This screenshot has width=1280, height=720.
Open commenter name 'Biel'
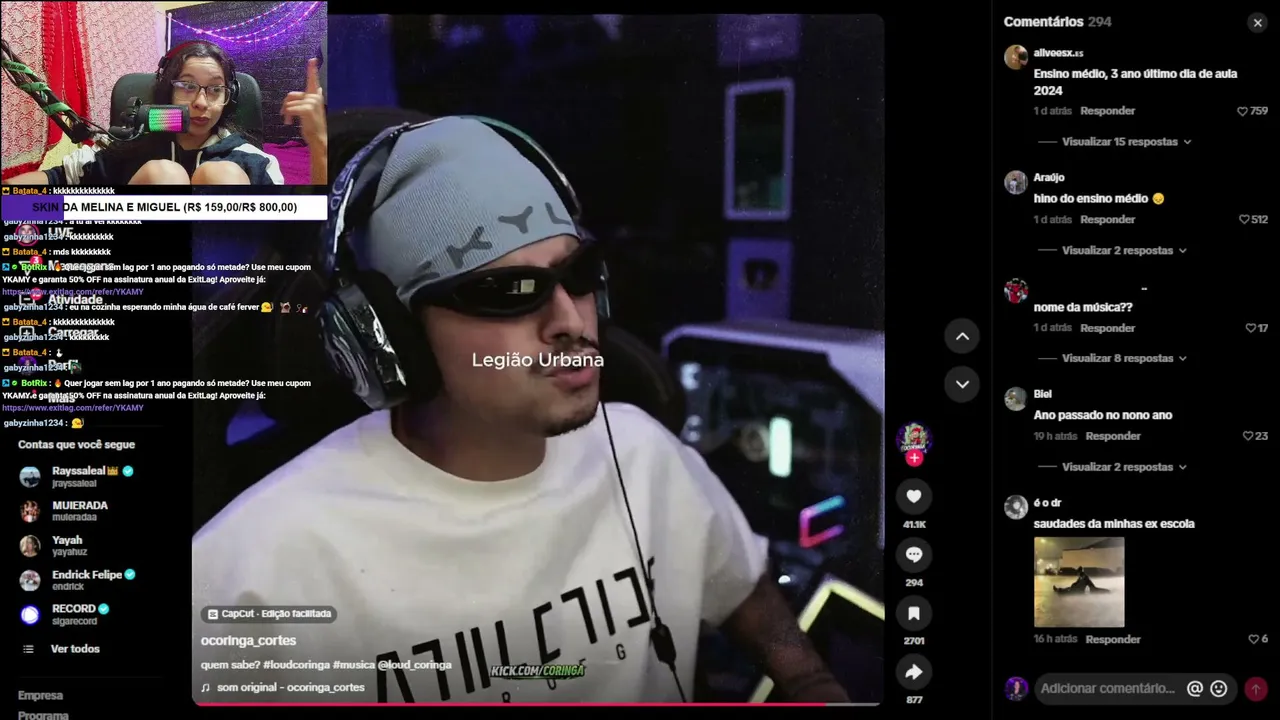coord(1043,394)
